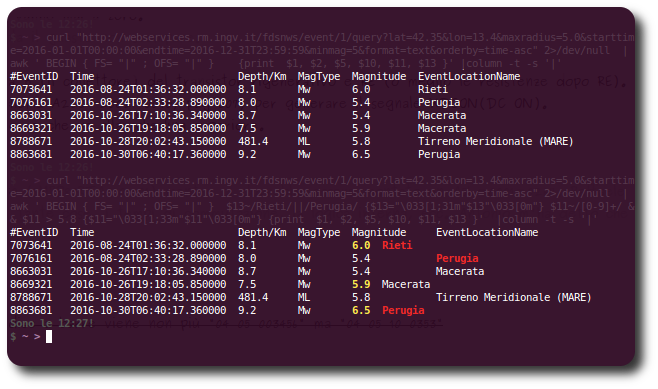Viewport: 658px width, 389px height.
Task: Click the yellow magnitude "6.0"
Action: [x=361, y=245]
